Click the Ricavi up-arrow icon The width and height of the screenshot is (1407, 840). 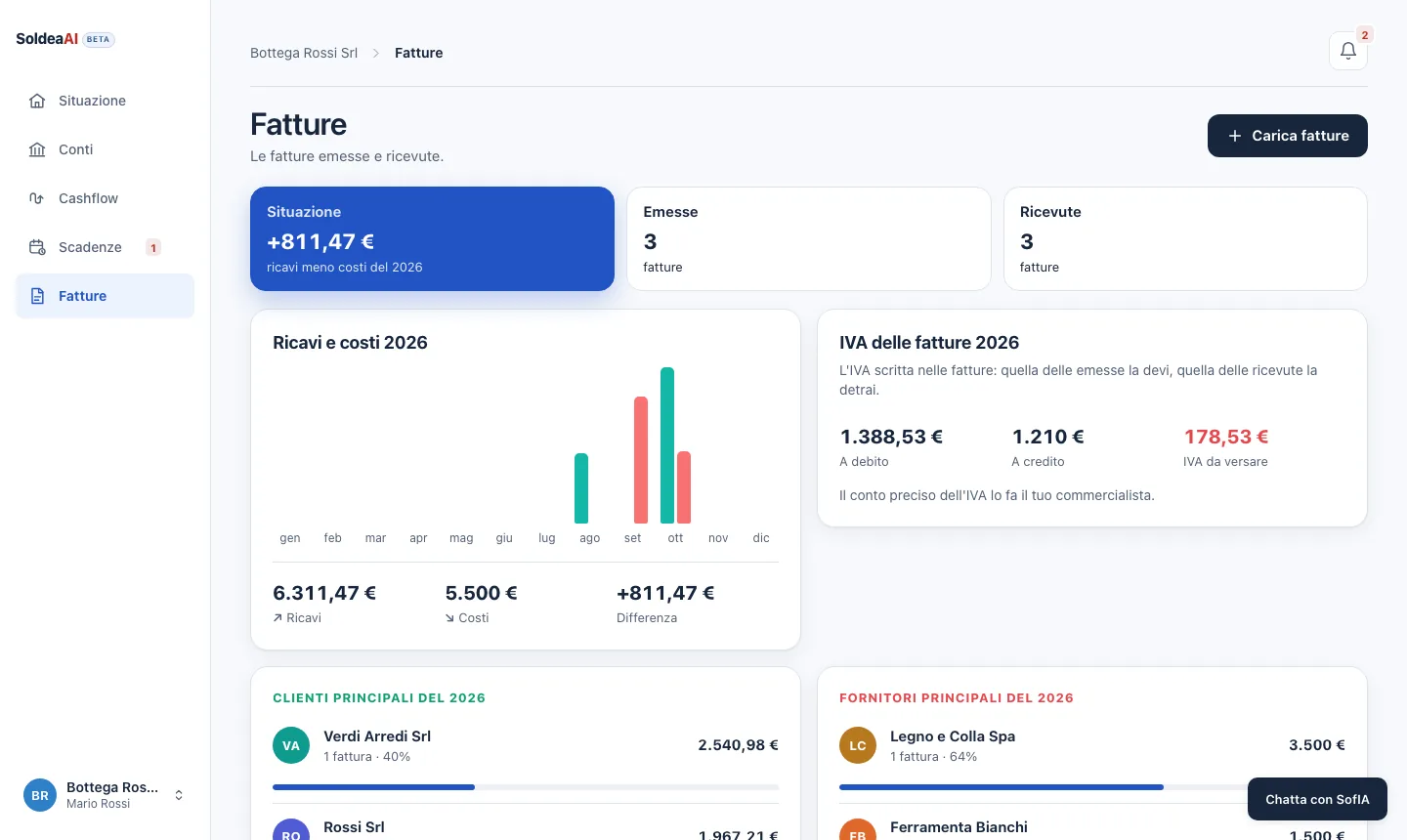pos(277,618)
